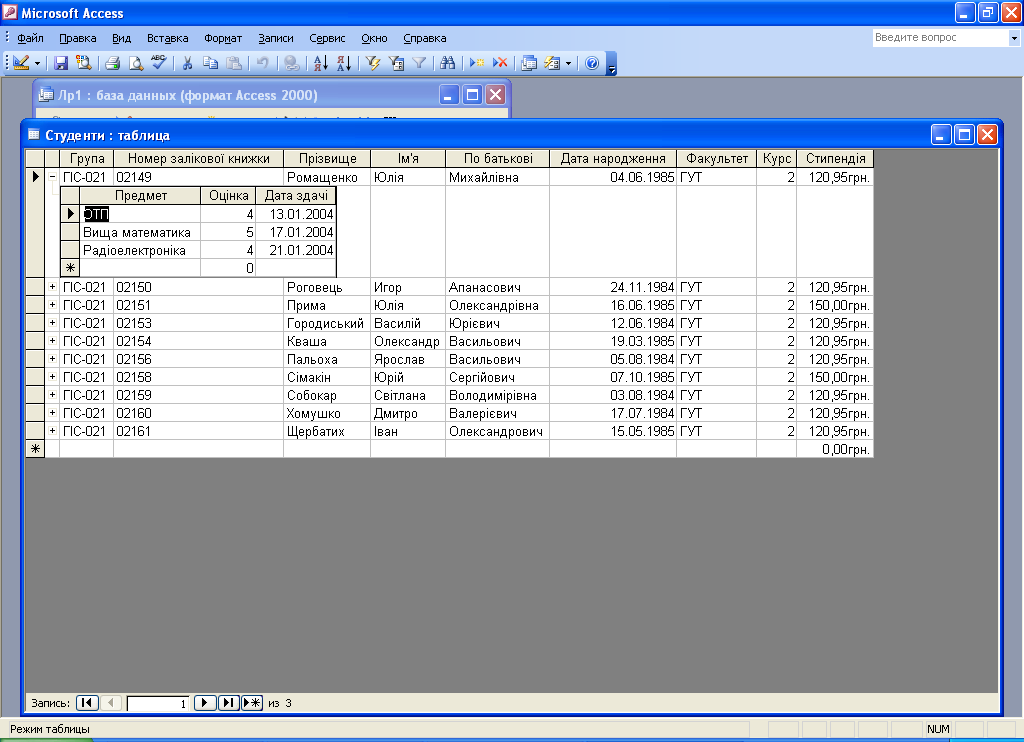This screenshot has width=1024, height=742.
Task: Open print preview icon
Action: pos(136,63)
